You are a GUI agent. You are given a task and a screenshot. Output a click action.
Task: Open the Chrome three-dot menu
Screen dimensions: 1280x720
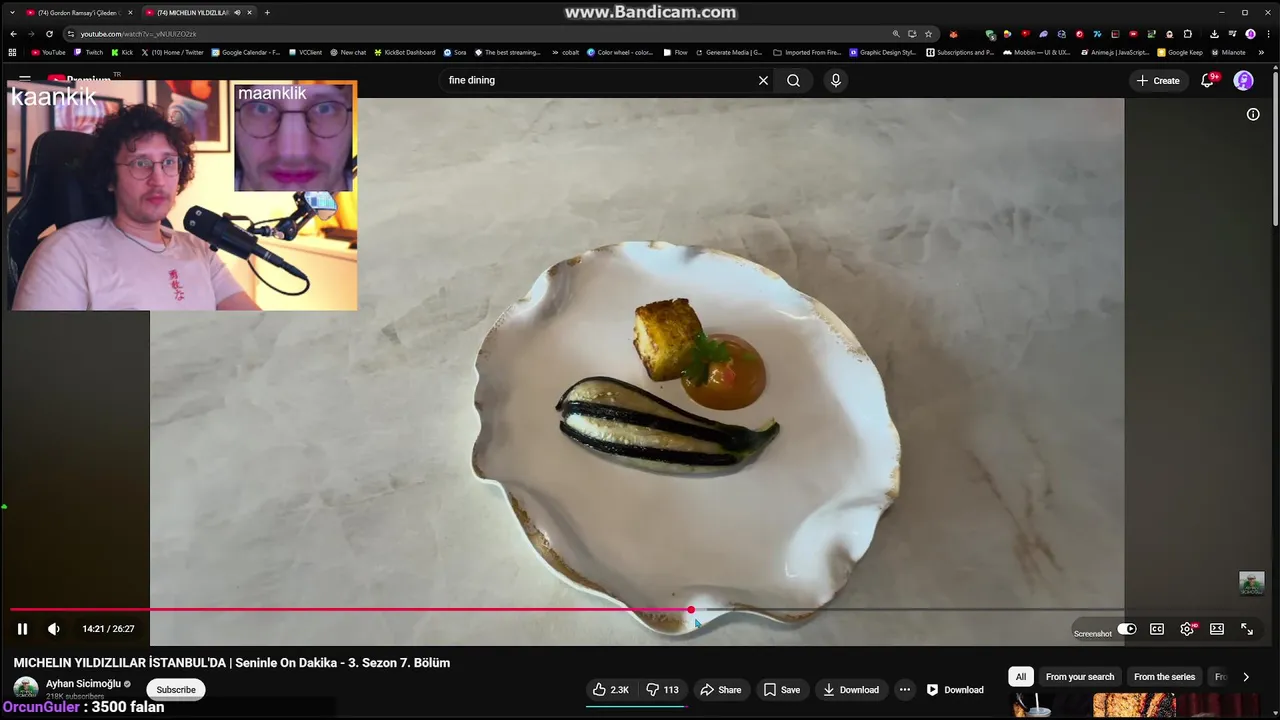(1268, 34)
